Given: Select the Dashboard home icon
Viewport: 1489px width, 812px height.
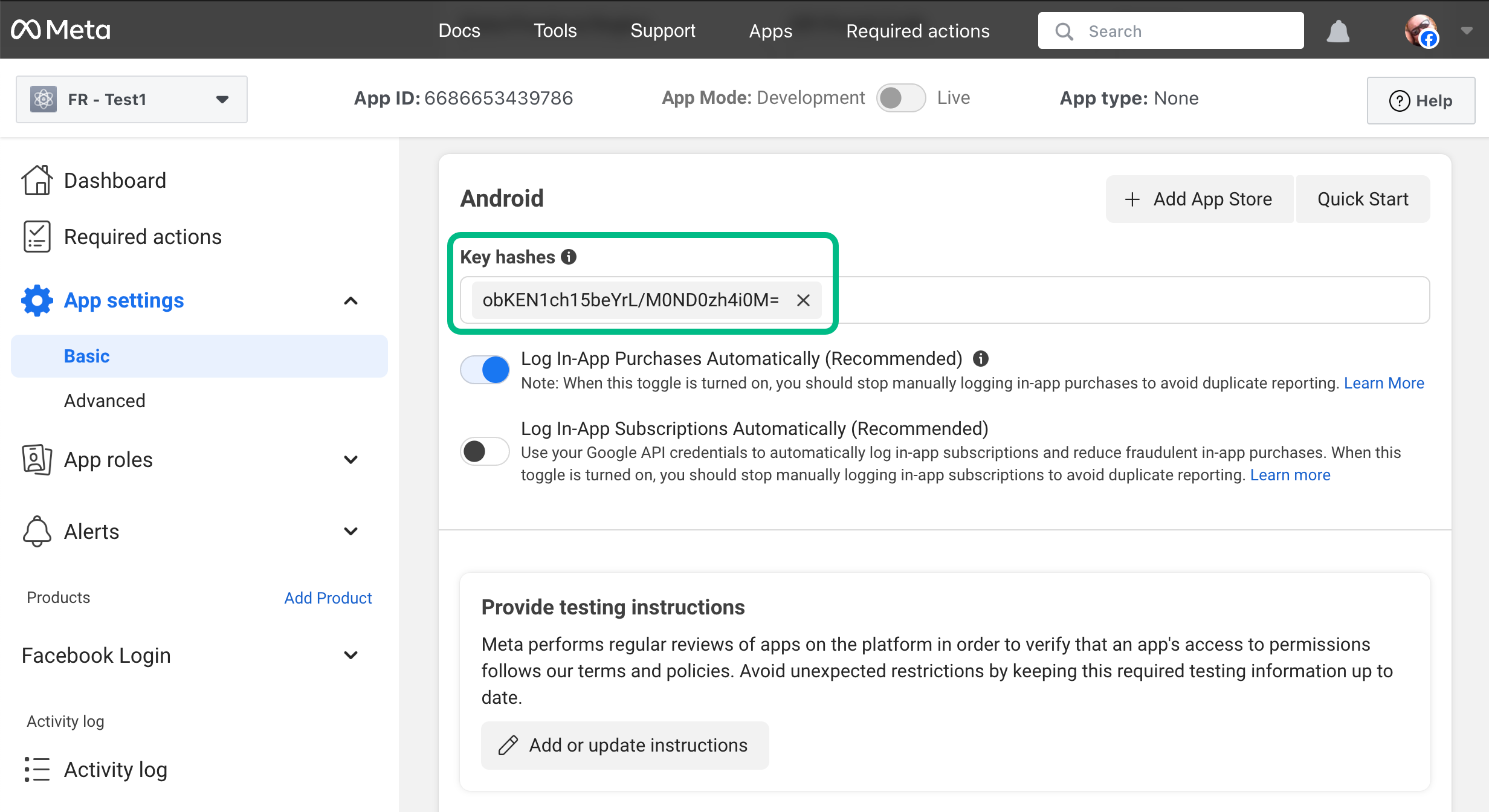Looking at the screenshot, I should (x=37, y=179).
